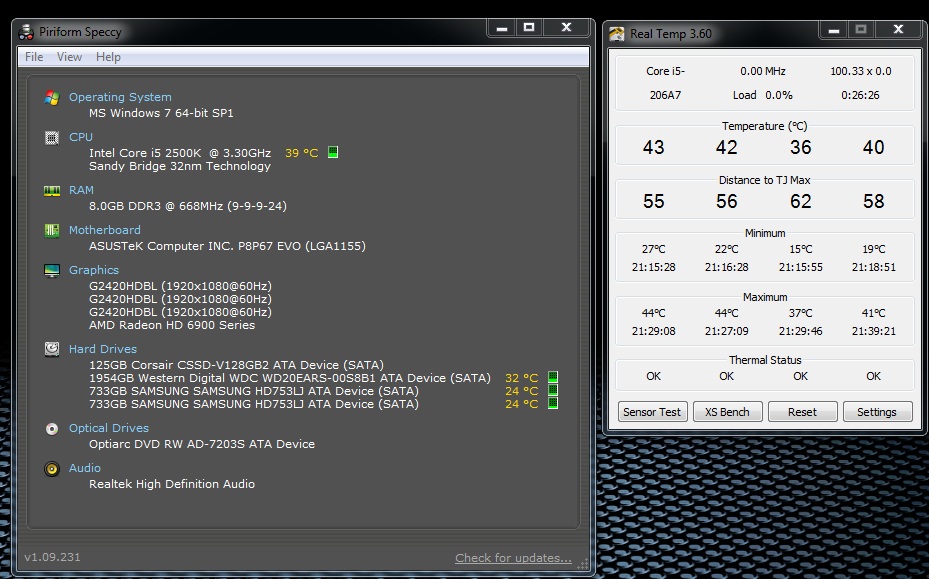Screen dimensions: 929x579
Task: Open the View menu in Speccy
Action: pyautogui.click(x=69, y=57)
